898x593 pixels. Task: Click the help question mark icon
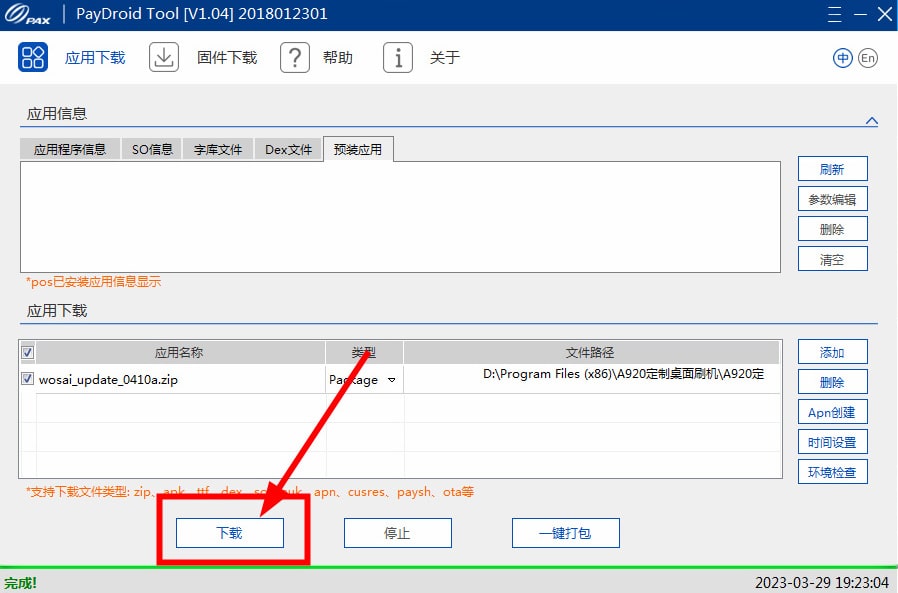[295, 57]
